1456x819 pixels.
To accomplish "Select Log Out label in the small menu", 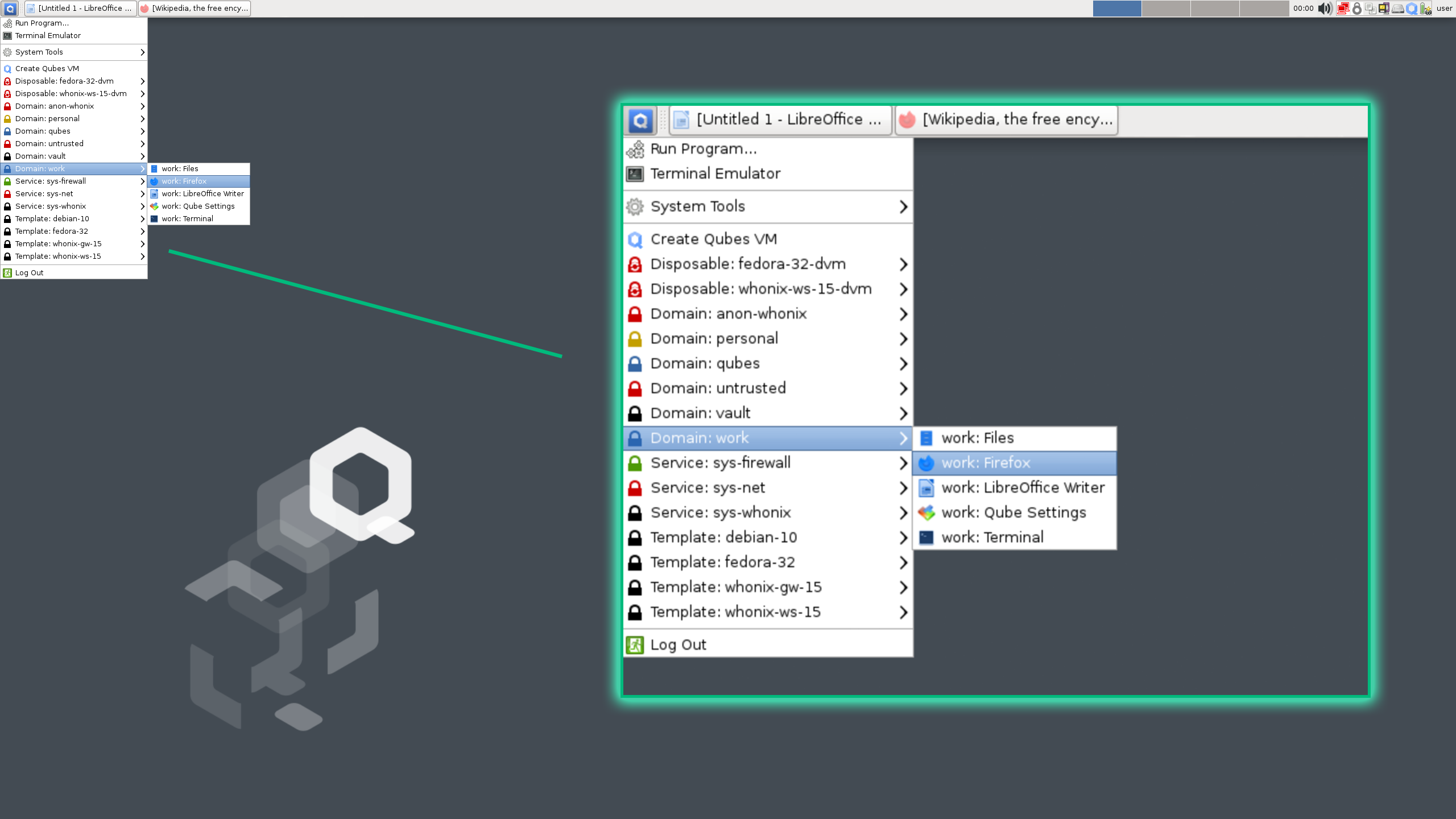I will 29,273.
